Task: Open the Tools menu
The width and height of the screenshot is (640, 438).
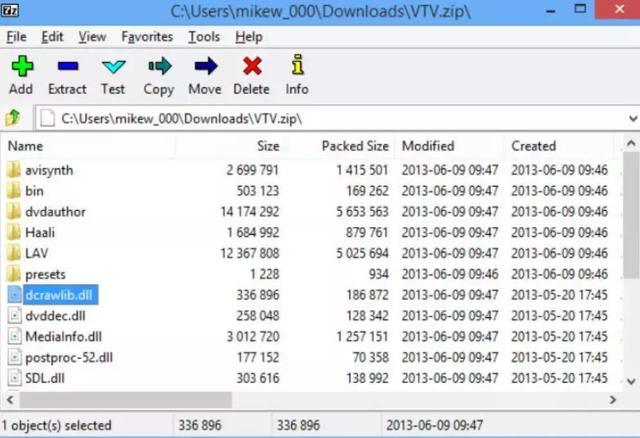Action: (x=204, y=37)
